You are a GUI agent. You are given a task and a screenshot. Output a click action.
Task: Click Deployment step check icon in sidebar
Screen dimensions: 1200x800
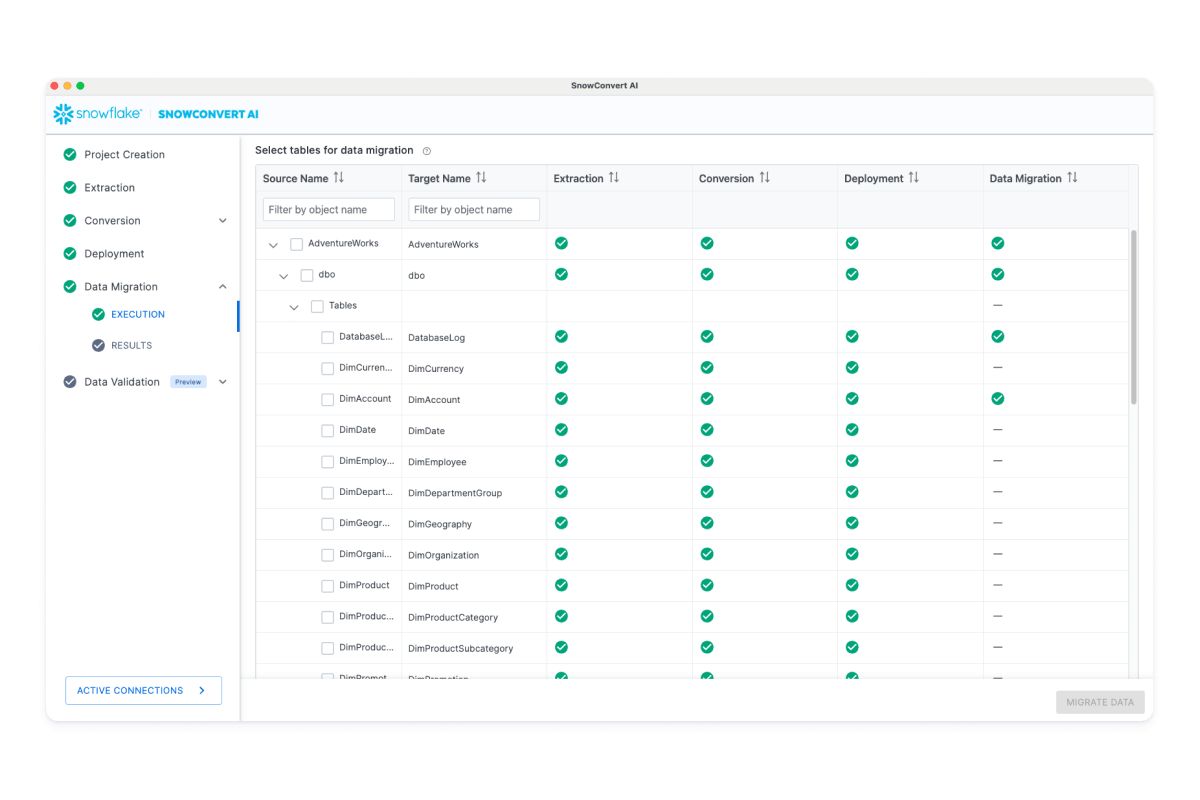(70, 253)
